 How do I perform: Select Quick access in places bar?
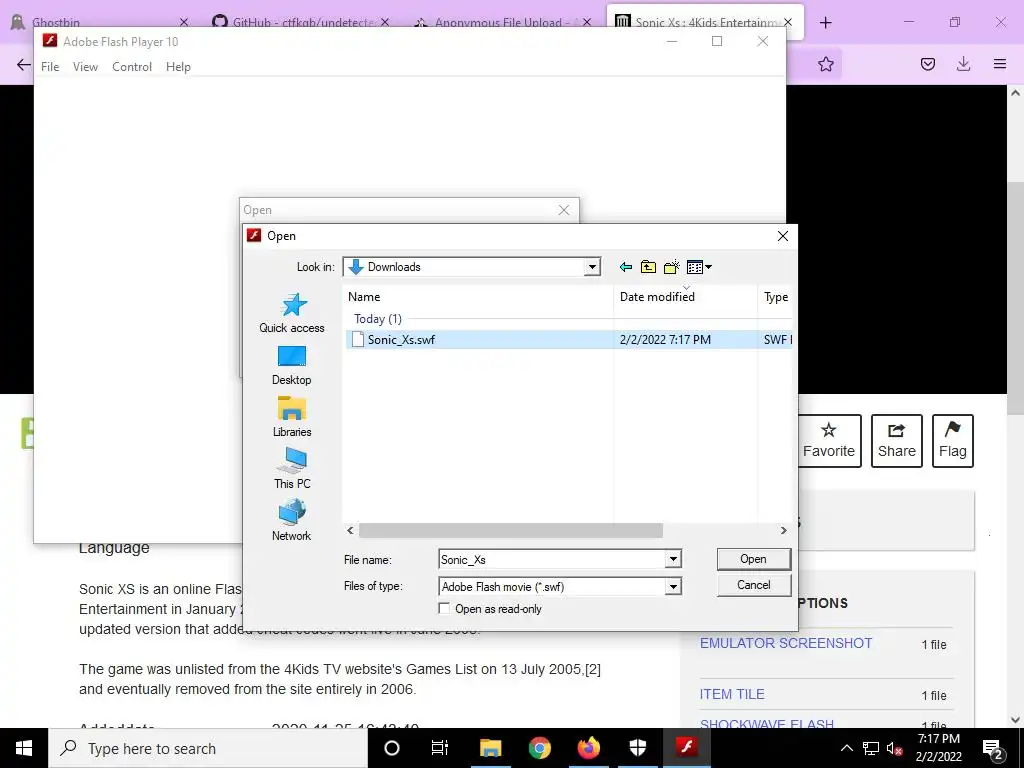pyautogui.click(x=292, y=313)
